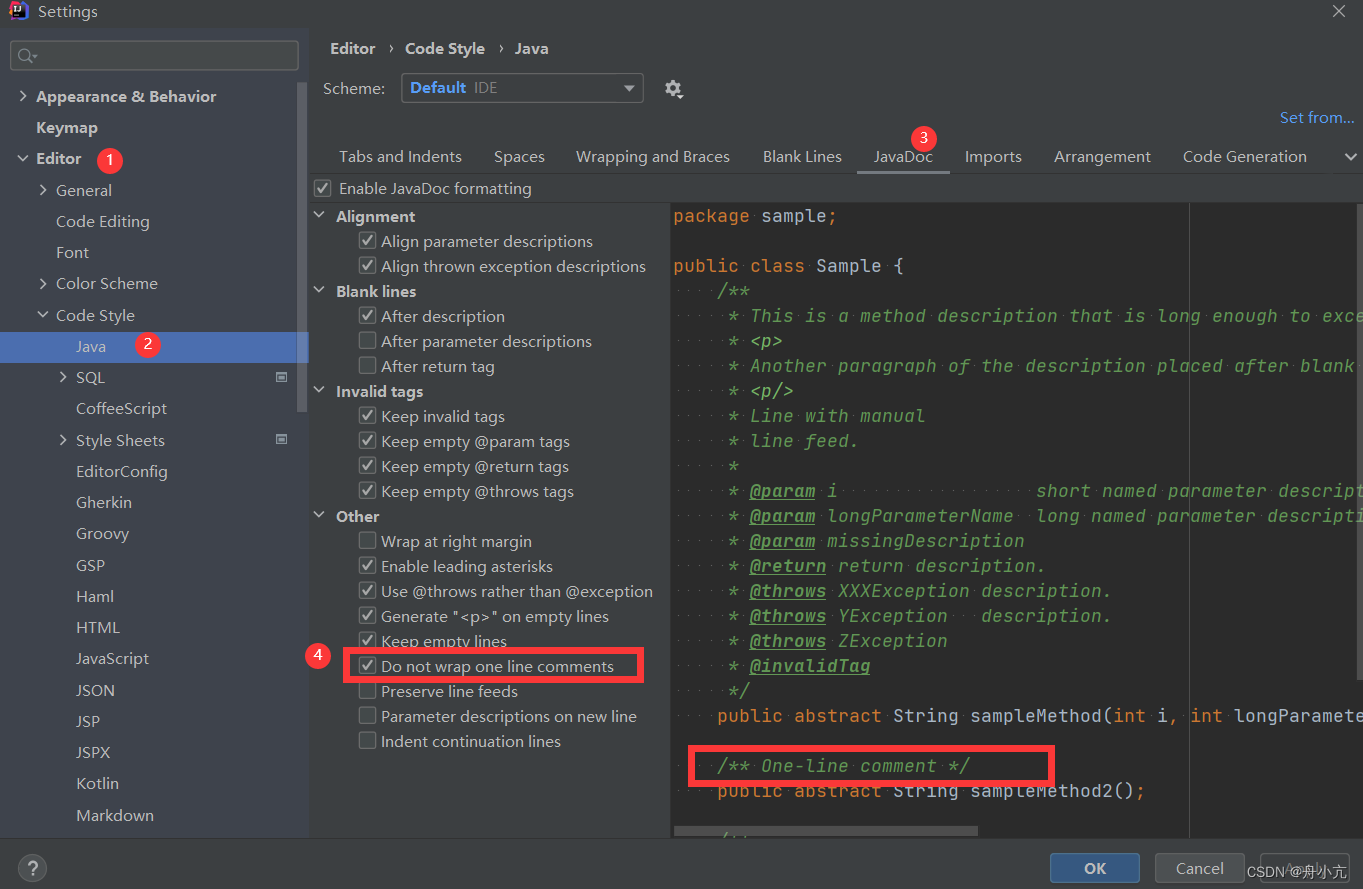
Task: Uncheck Align thrown exception descriptions
Action: pos(368,266)
